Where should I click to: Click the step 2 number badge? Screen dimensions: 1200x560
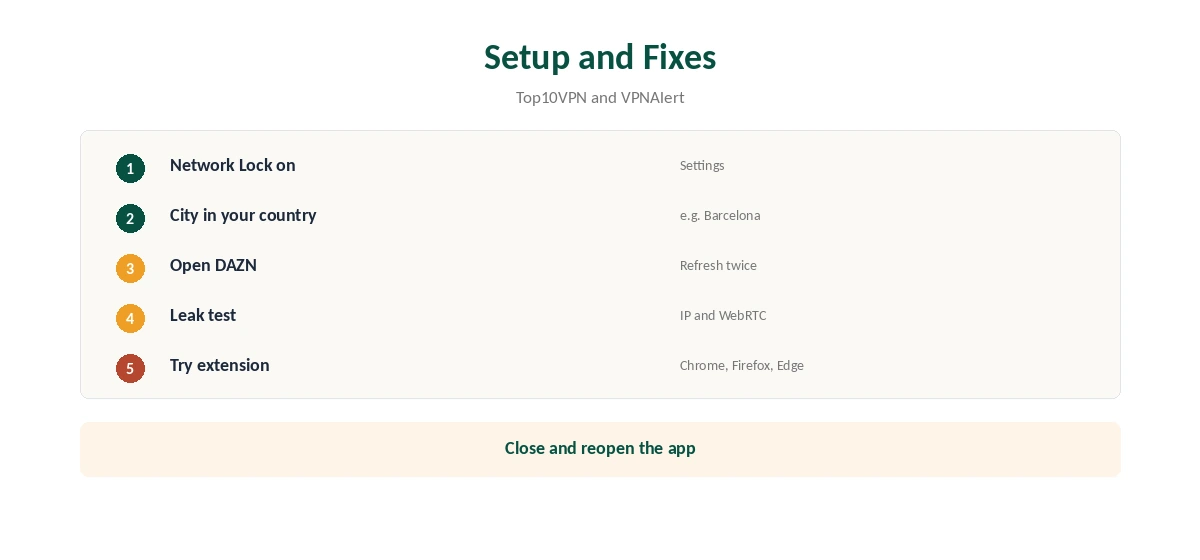(x=130, y=218)
